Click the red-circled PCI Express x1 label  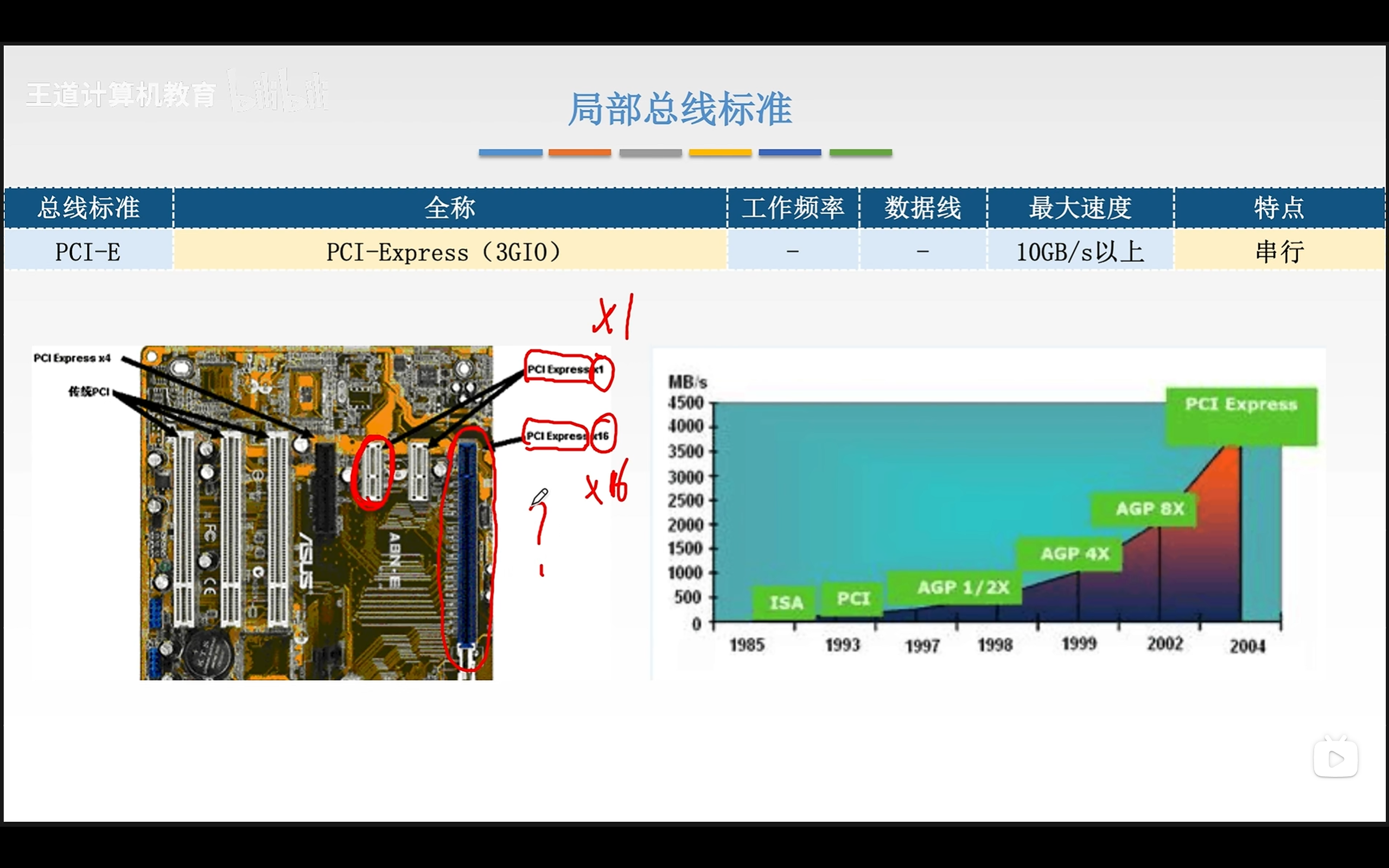pyautogui.click(x=565, y=369)
